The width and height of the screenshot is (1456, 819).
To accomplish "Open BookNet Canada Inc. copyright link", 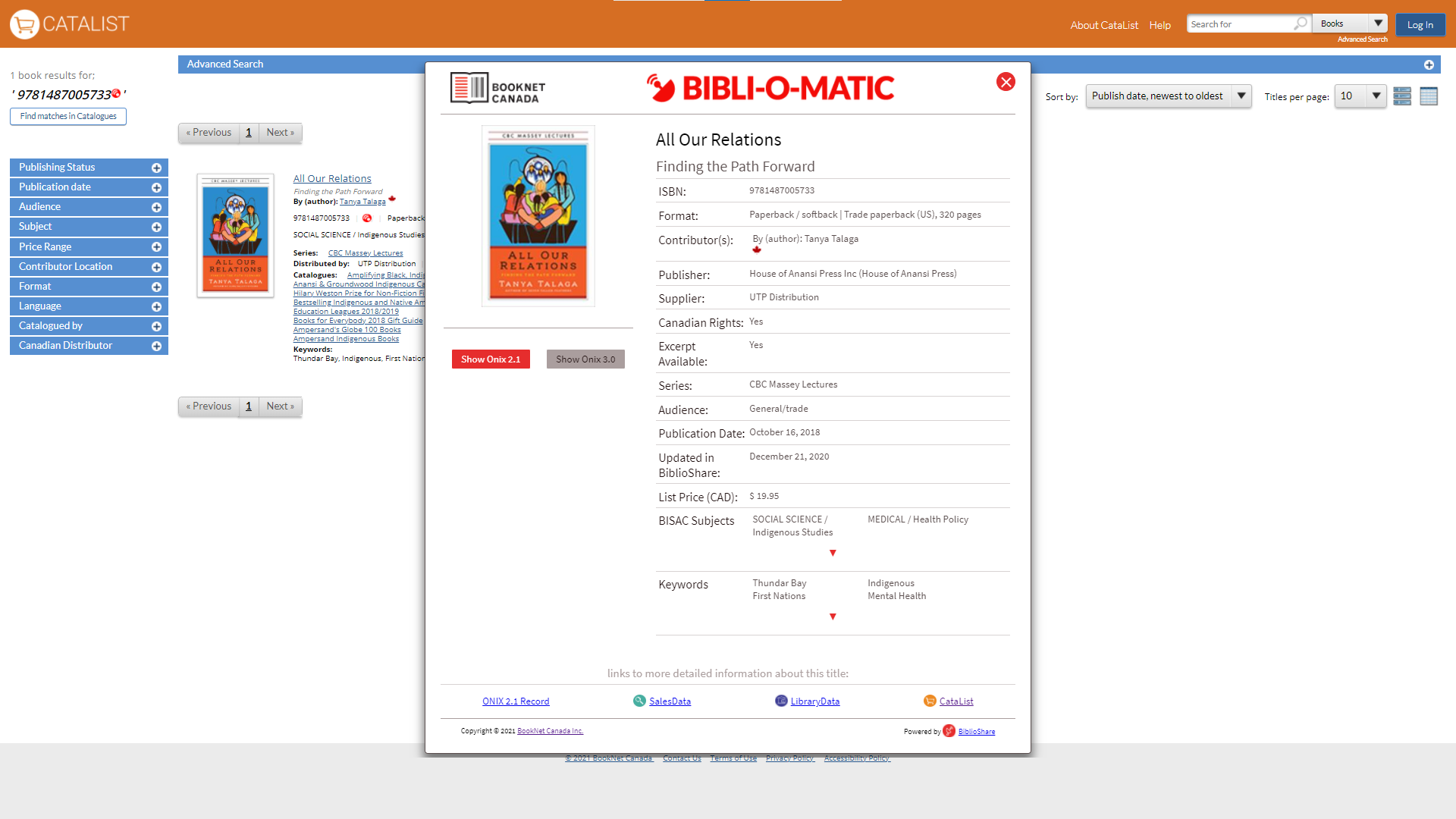I will click(550, 731).
